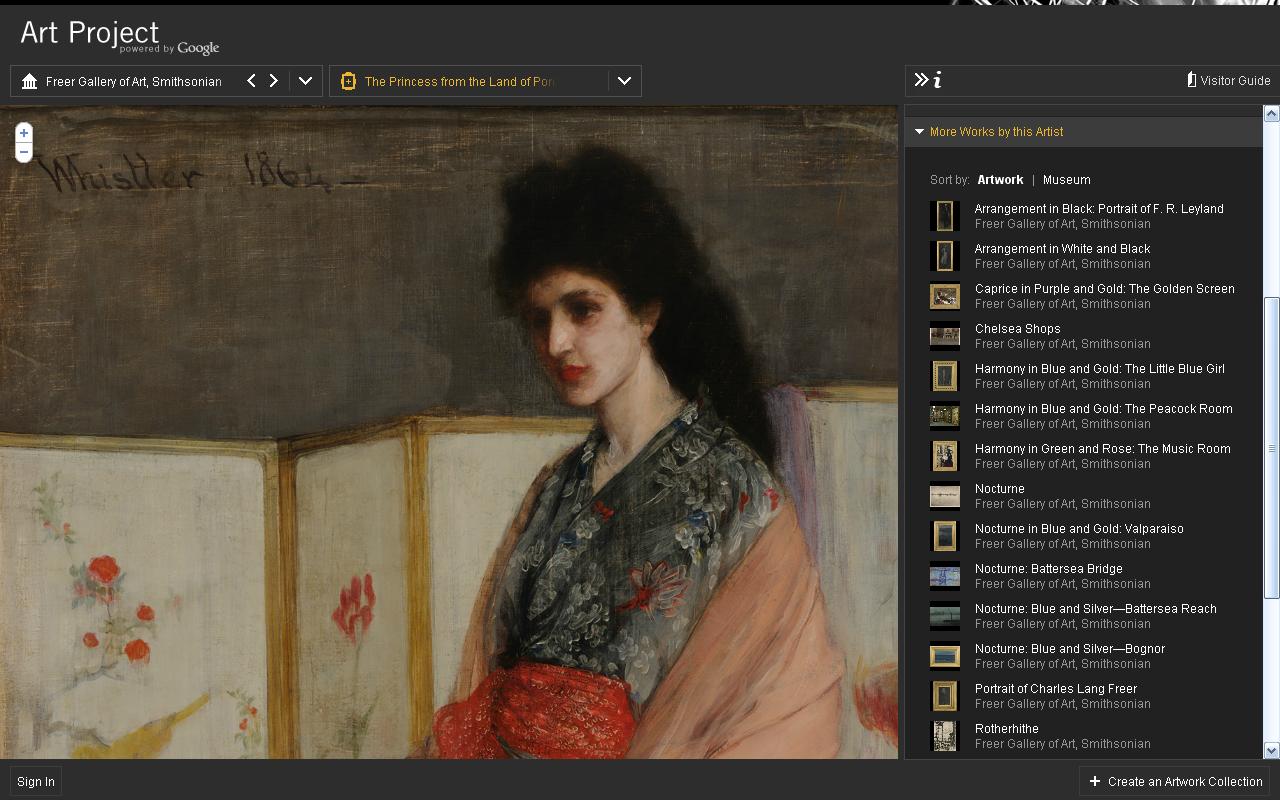This screenshot has height=800, width=1280.
Task: Go to the previous museum arrow
Action: (x=251, y=81)
